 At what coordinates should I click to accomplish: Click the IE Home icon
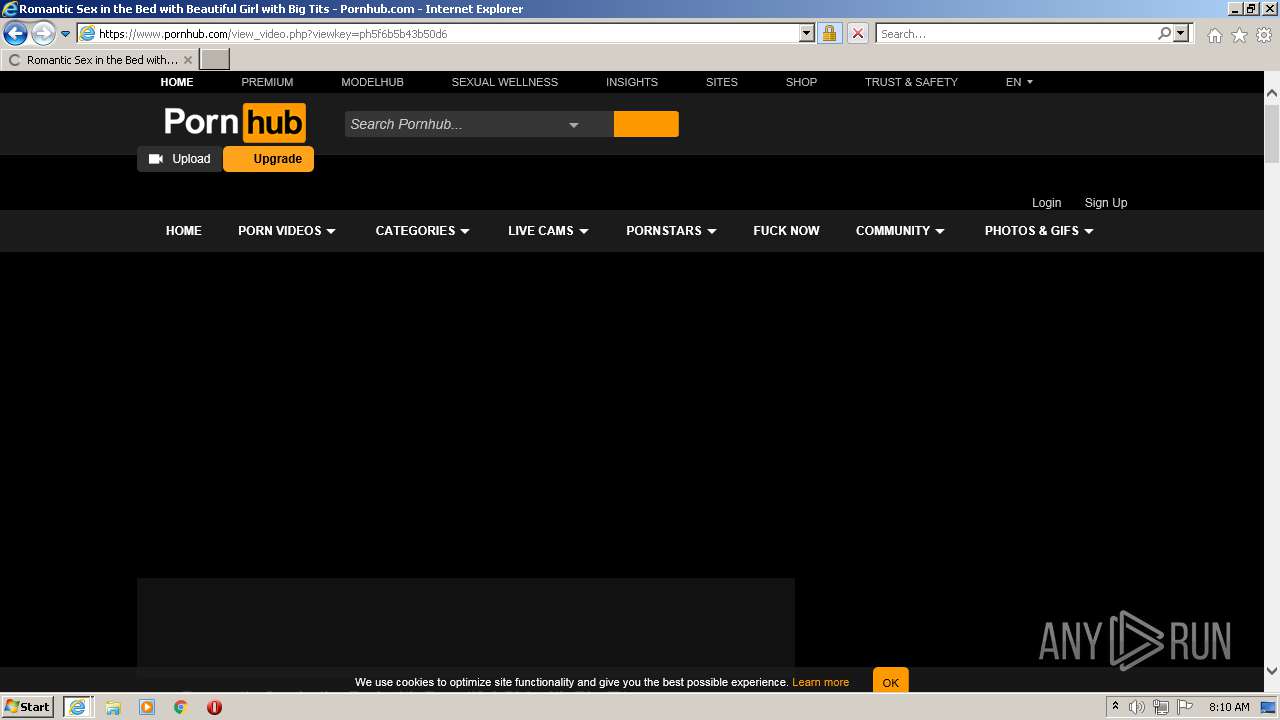click(1214, 35)
